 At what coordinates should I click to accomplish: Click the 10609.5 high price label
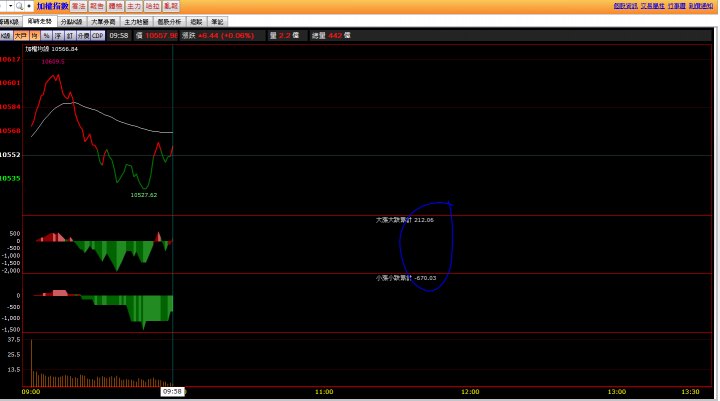coord(53,62)
